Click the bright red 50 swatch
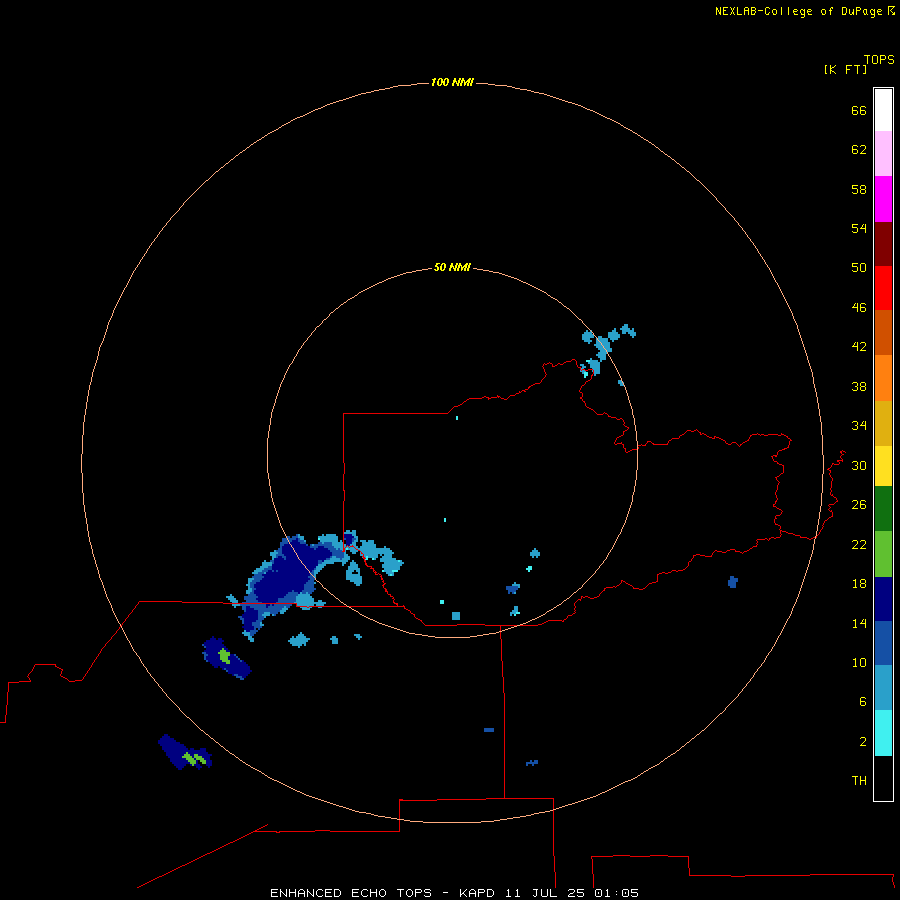Viewport: 900px width, 900px height. (883, 288)
